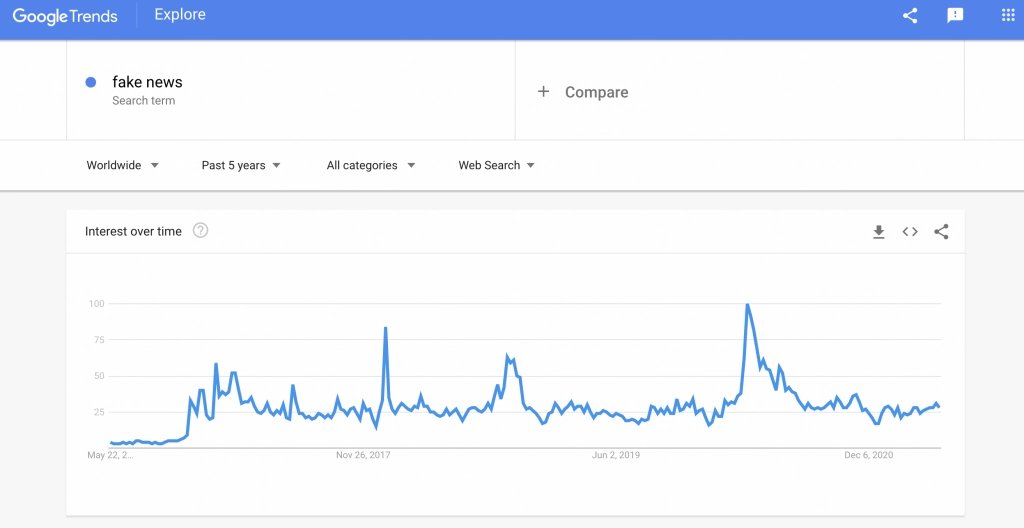Open the send feedback icon

tap(955, 16)
